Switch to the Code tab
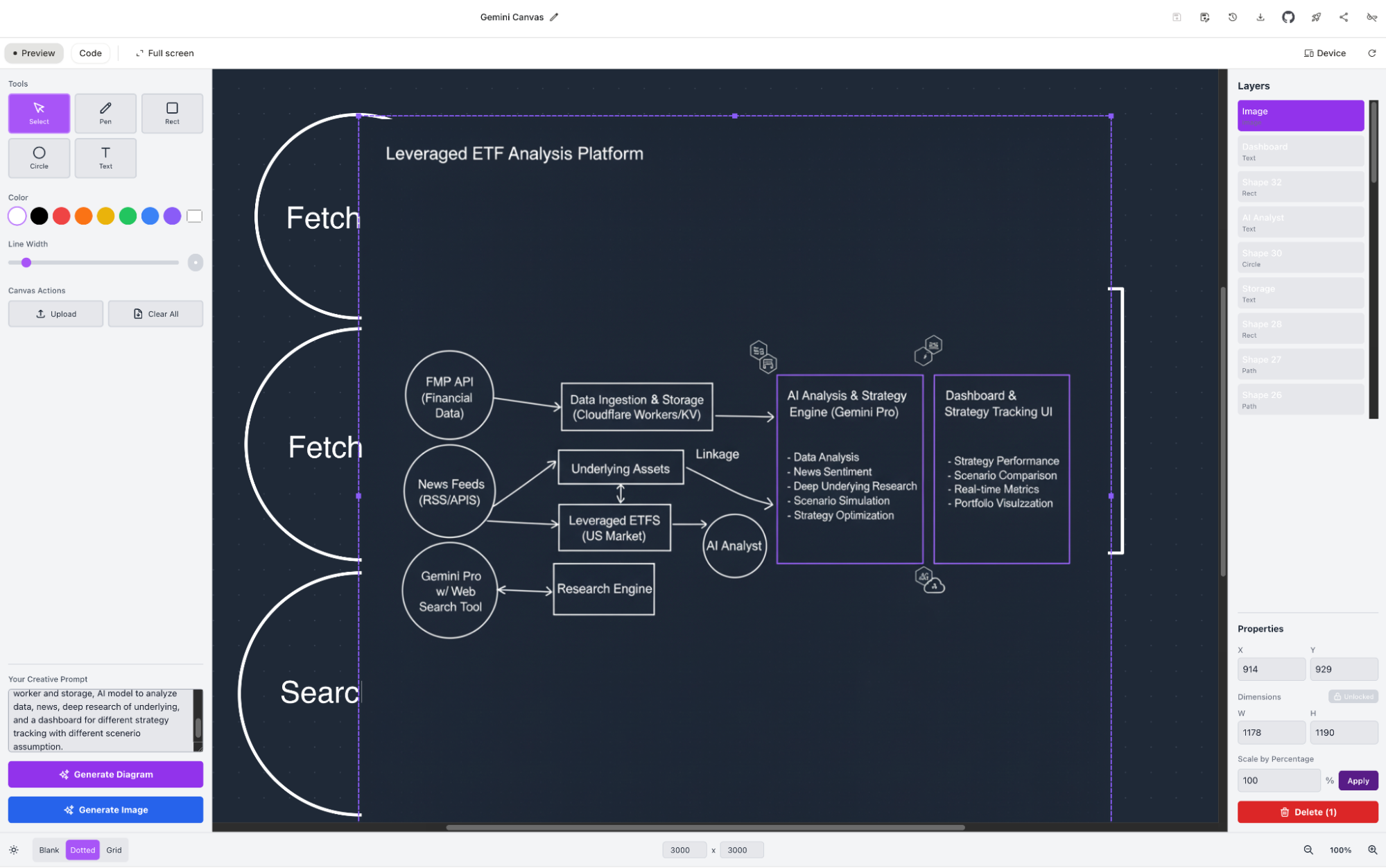The width and height of the screenshot is (1386, 868). [90, 53]
